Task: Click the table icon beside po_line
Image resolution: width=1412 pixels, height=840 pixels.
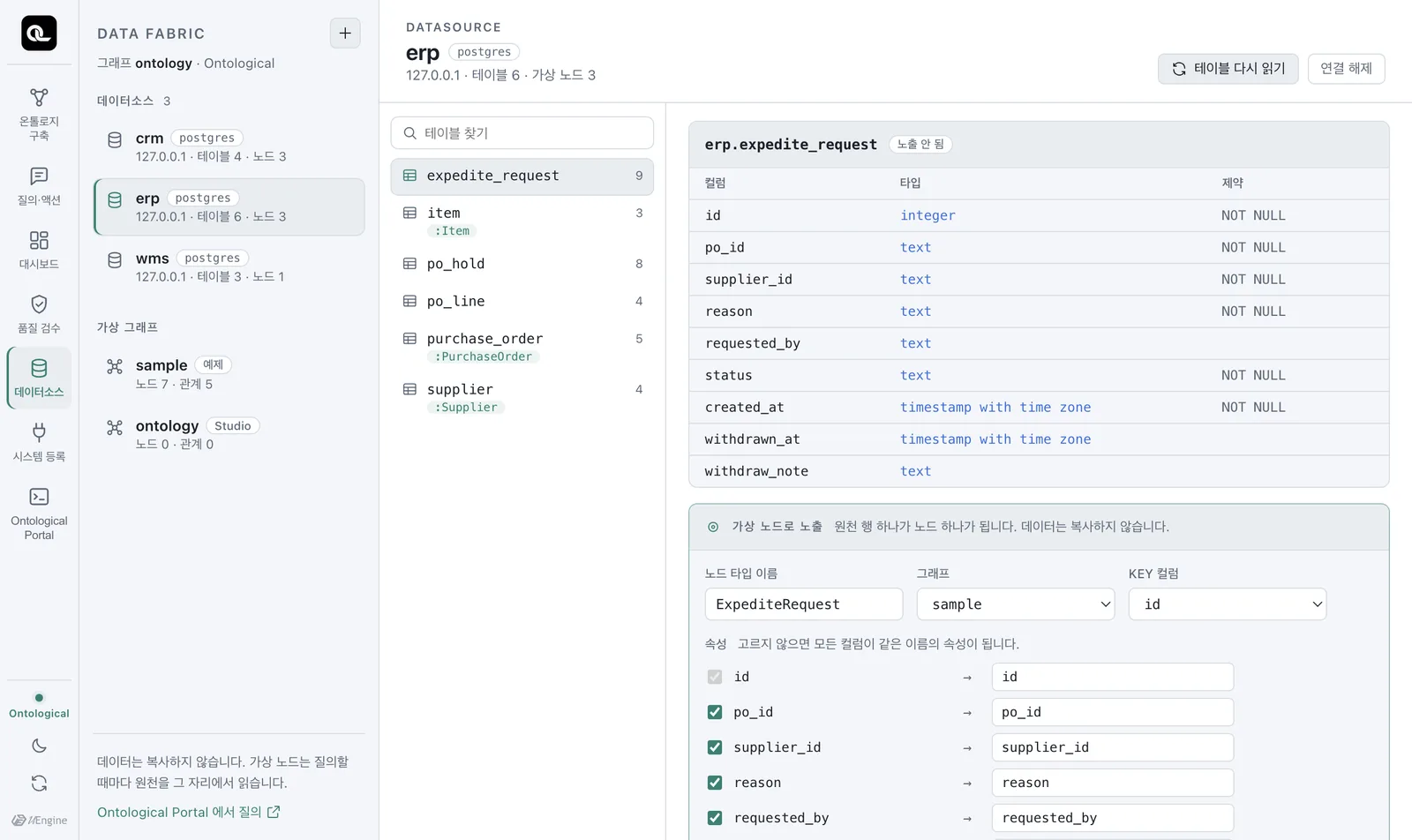Action: tap(409, 302)
